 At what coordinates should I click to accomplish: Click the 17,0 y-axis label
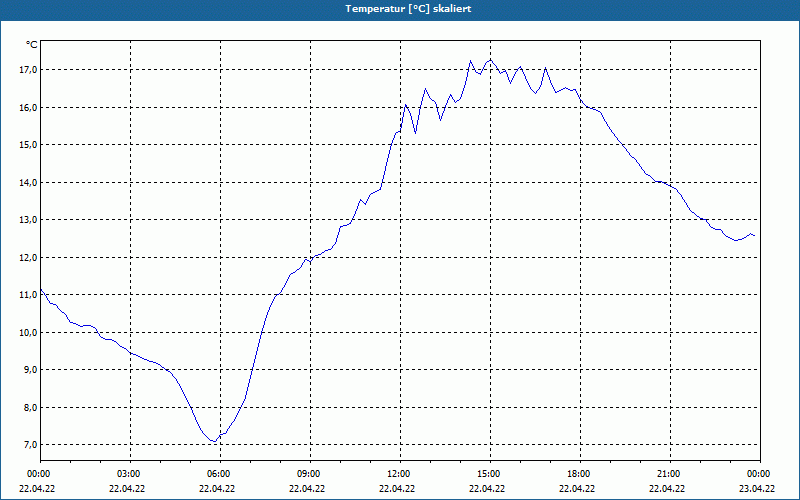(x=28, y=69)
